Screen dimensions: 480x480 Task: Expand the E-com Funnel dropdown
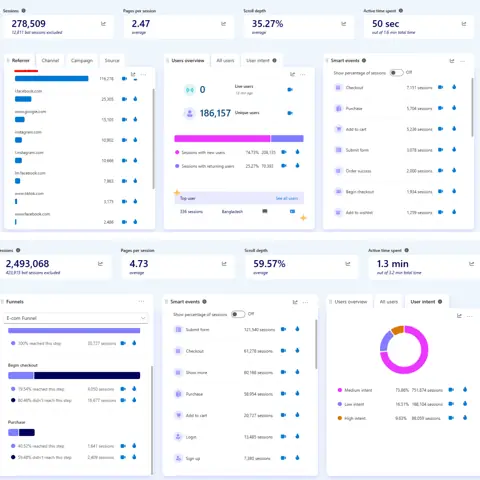[76, 318]
